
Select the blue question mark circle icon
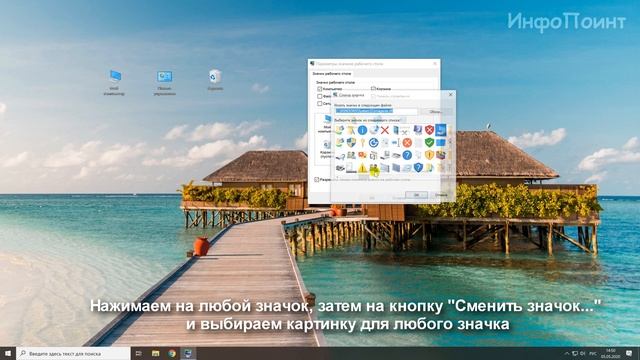pyautogui.click(x=407, y=155)
